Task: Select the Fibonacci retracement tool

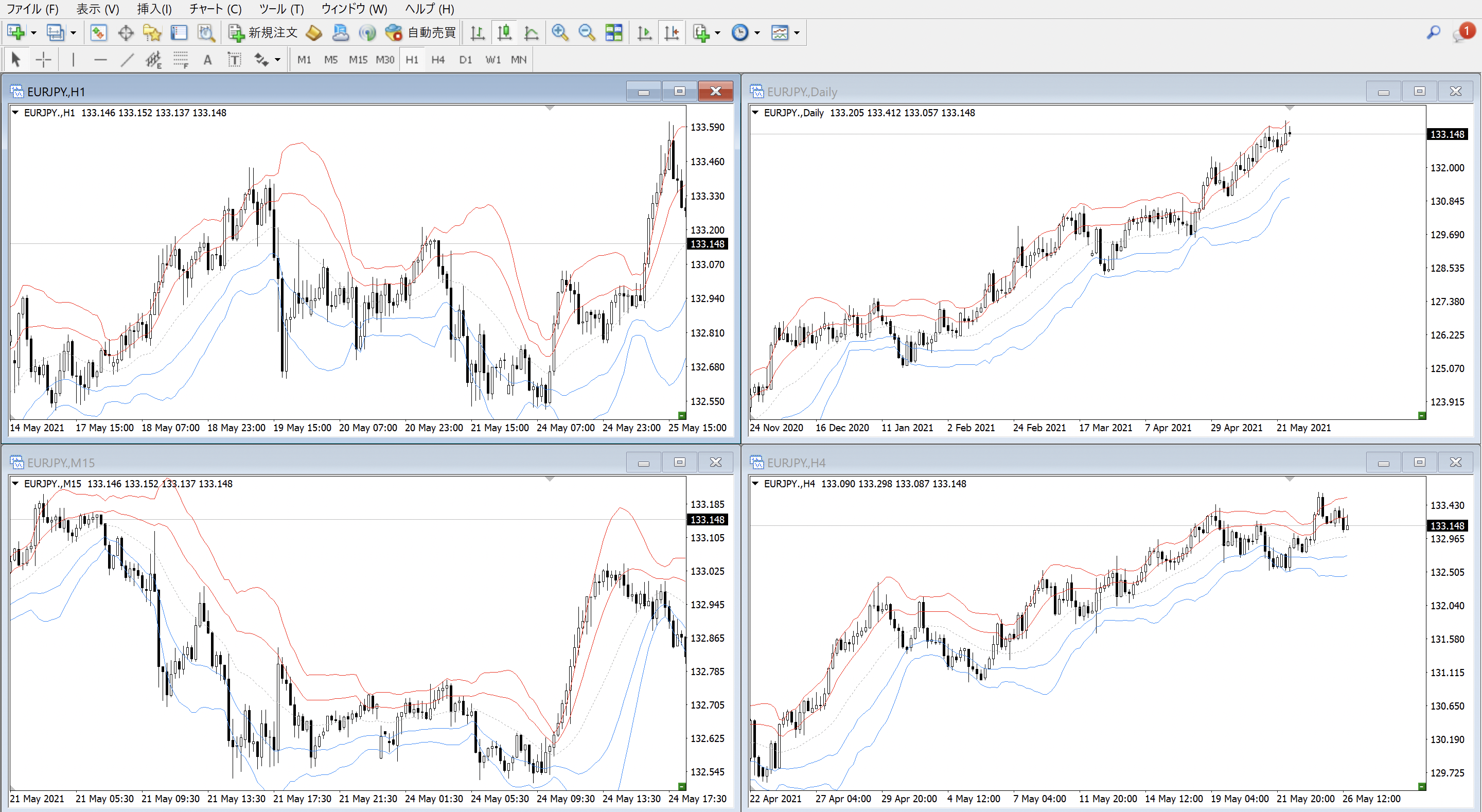Action: click(181, 60)
